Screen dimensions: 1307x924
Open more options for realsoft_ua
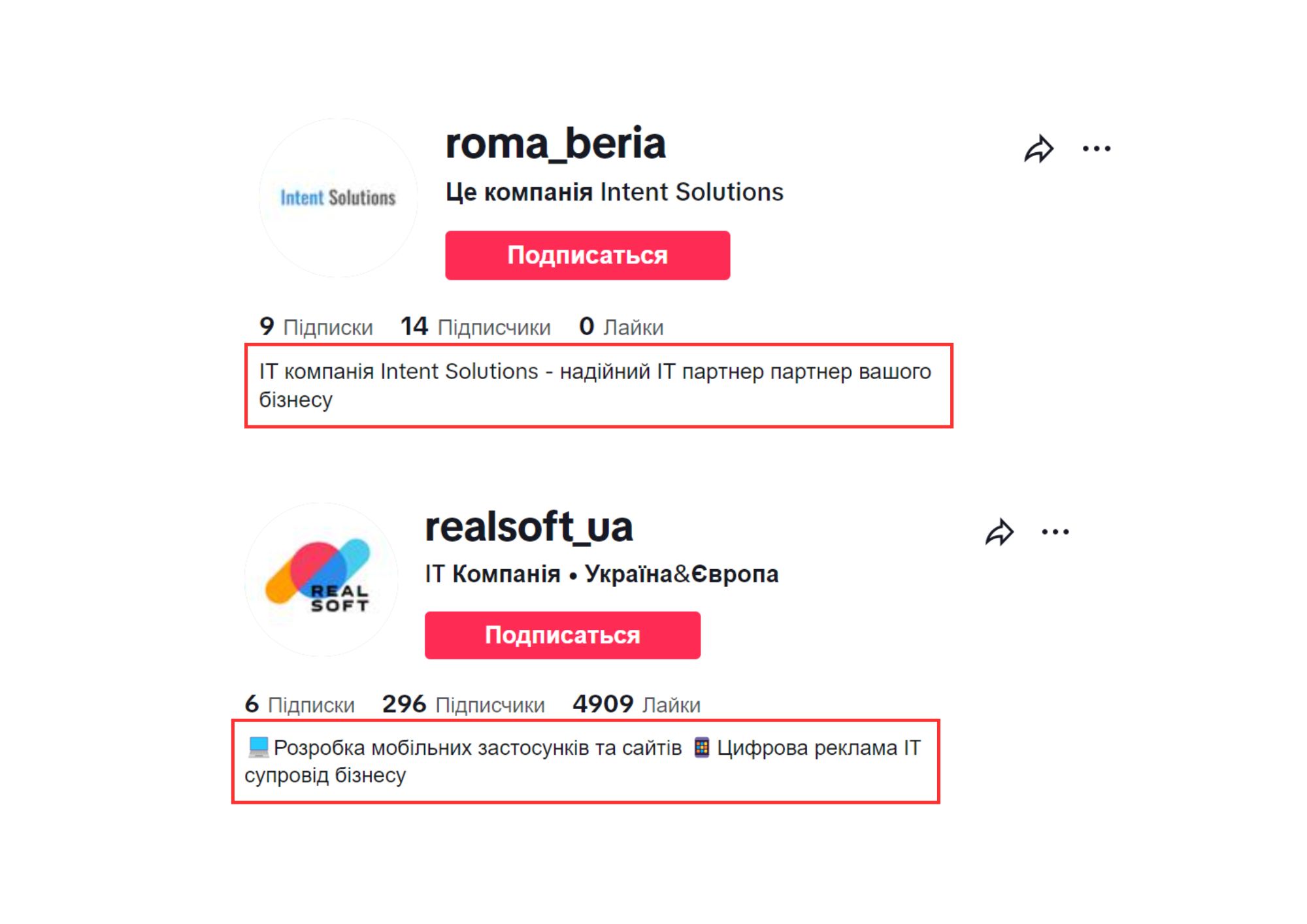coord(1055,532)
